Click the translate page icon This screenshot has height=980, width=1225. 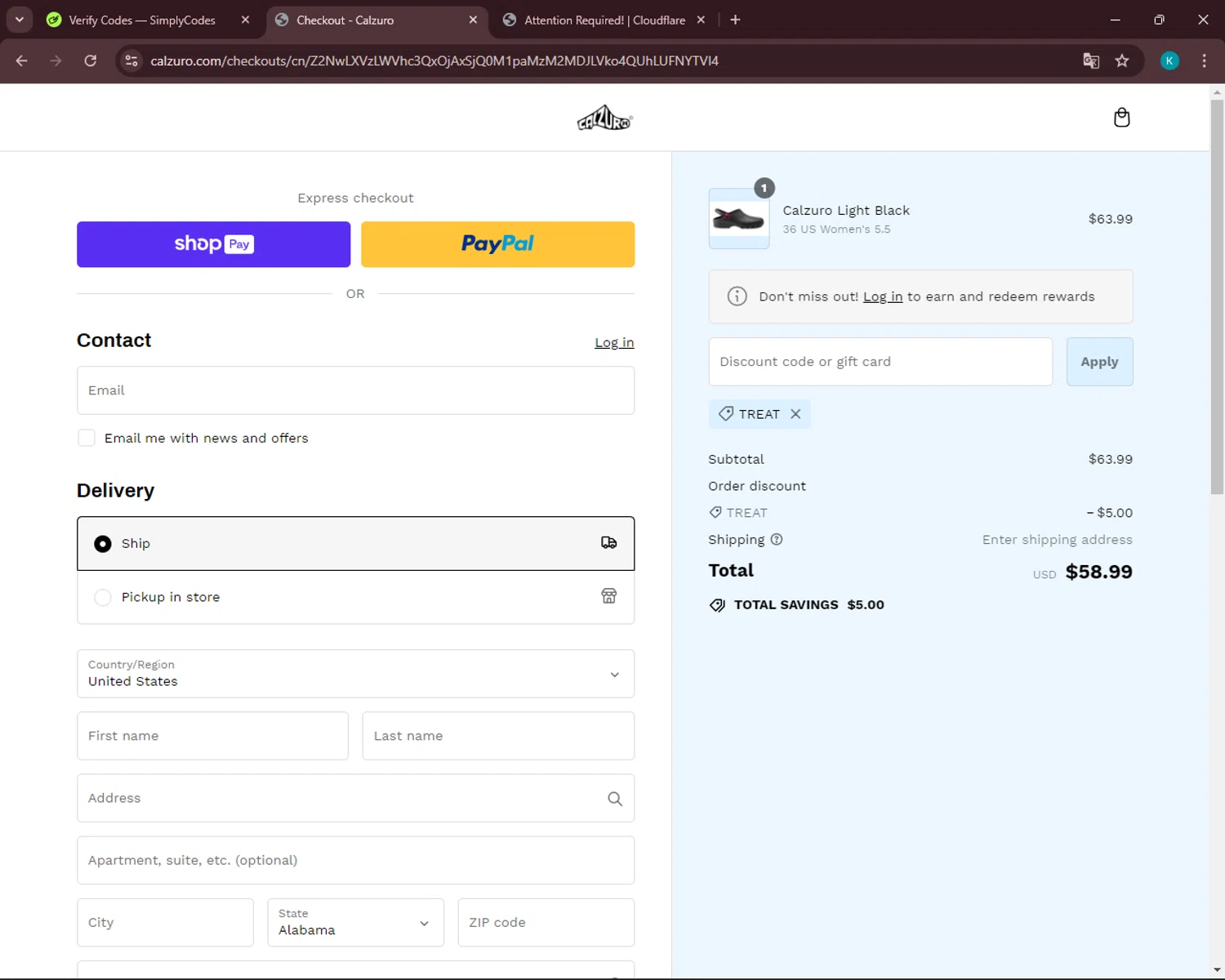[x=1091, y=60]
